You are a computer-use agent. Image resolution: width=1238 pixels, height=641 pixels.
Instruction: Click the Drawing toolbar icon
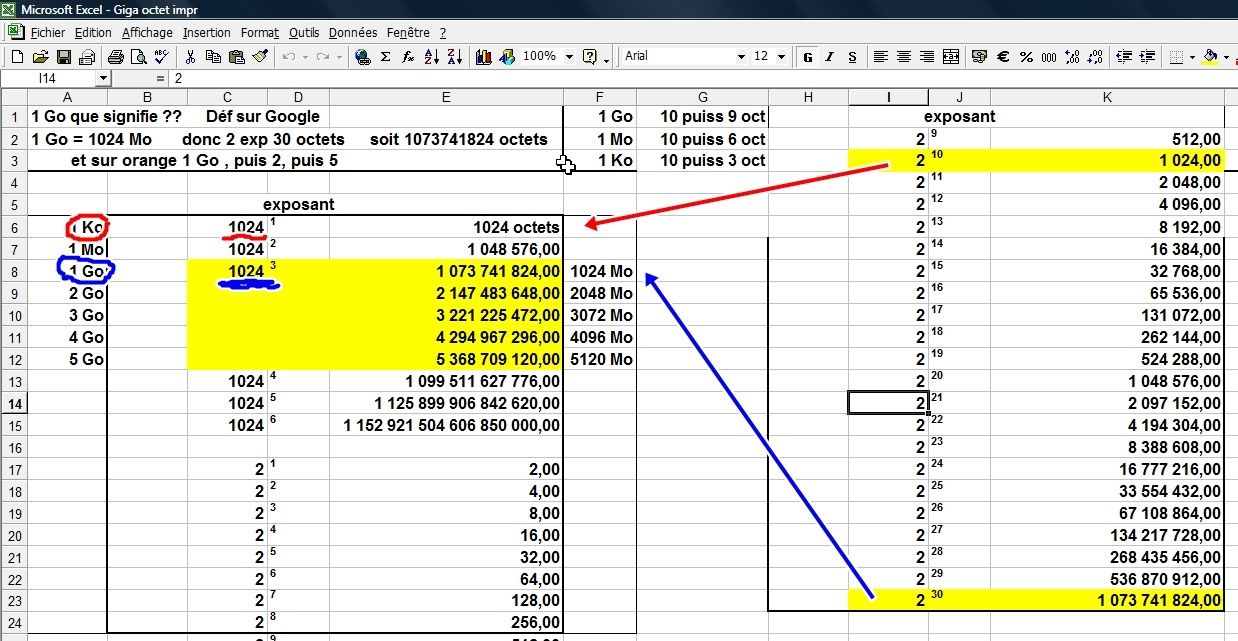coord(508,57)
